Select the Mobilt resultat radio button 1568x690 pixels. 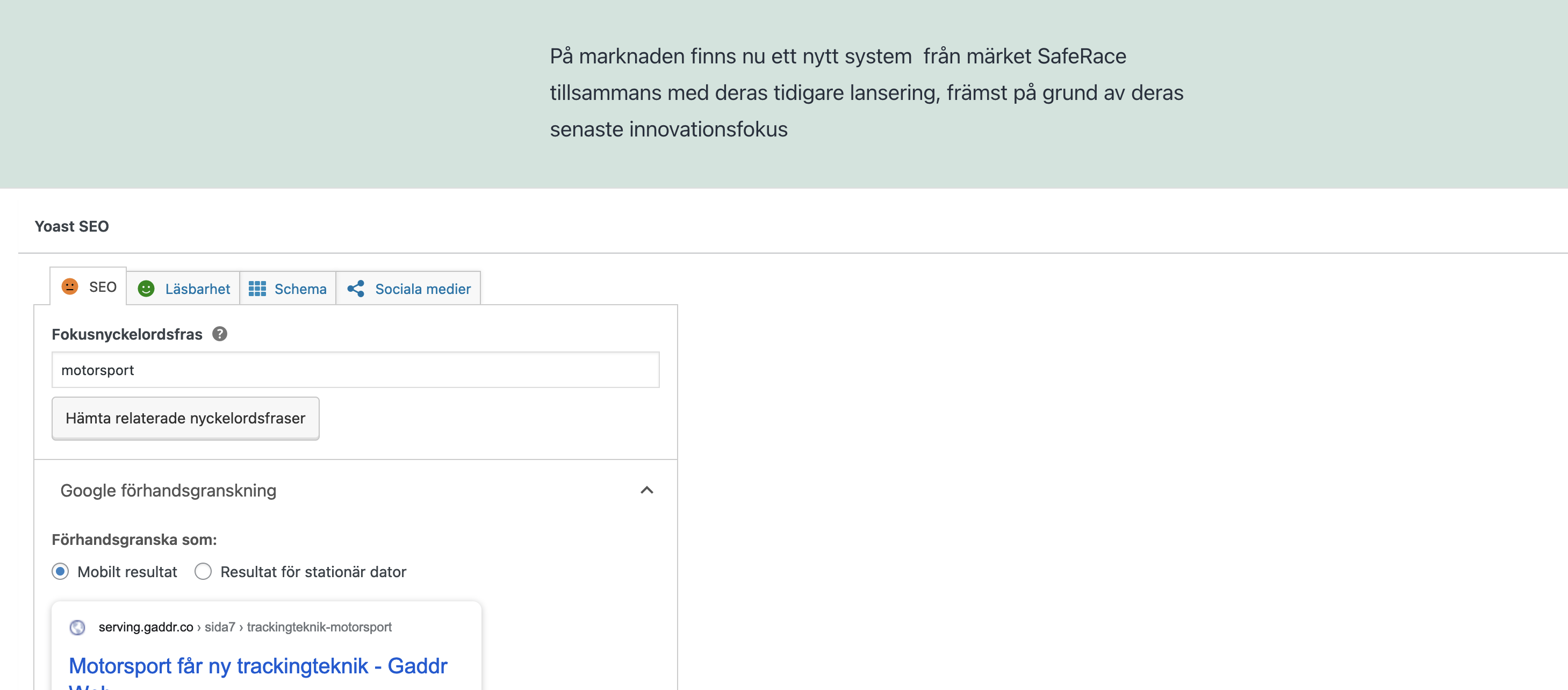[x=59, y=571]
